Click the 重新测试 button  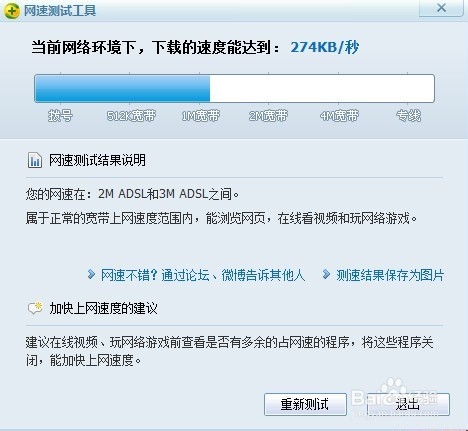[x=305, y=404]
